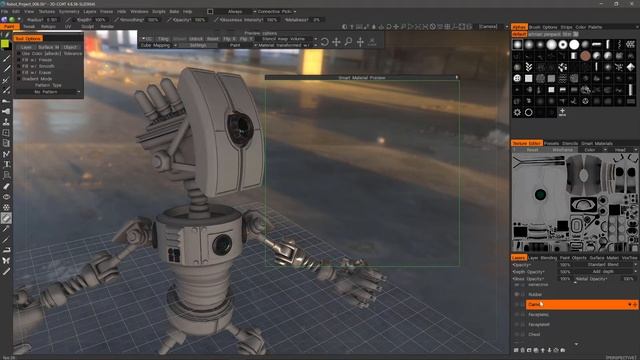Open the Color dropdown in Texture Editor

coord(592,150)
